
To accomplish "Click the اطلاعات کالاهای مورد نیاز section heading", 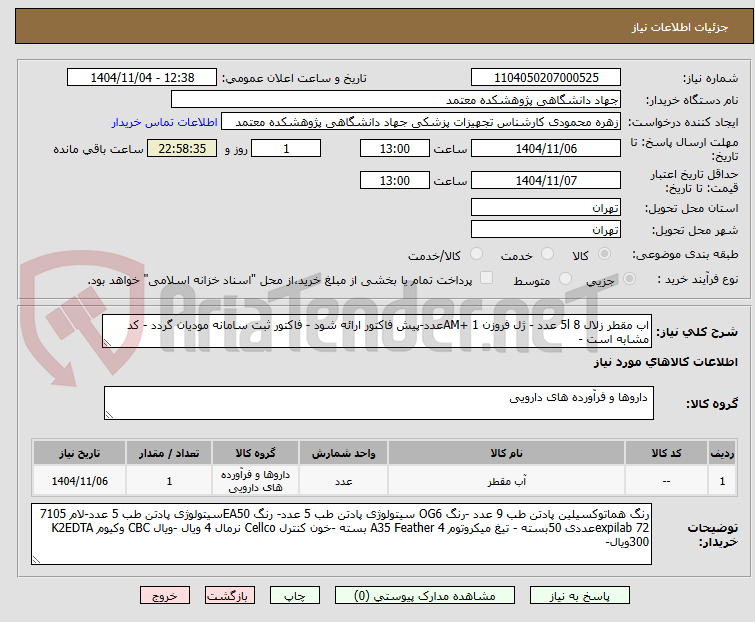I will click(665, 362).
